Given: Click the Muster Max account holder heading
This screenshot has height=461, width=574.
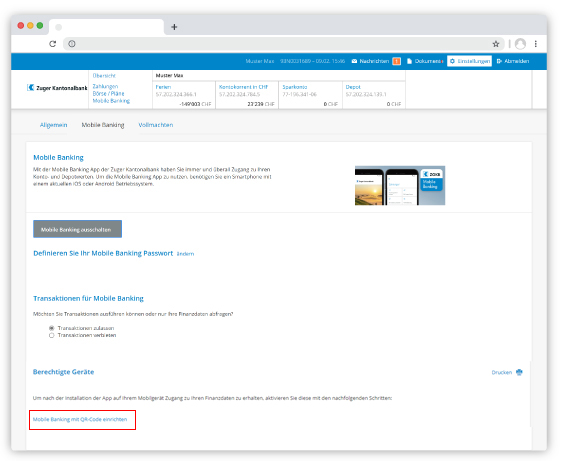Looking at the screenshot, I should pos(169,75).
